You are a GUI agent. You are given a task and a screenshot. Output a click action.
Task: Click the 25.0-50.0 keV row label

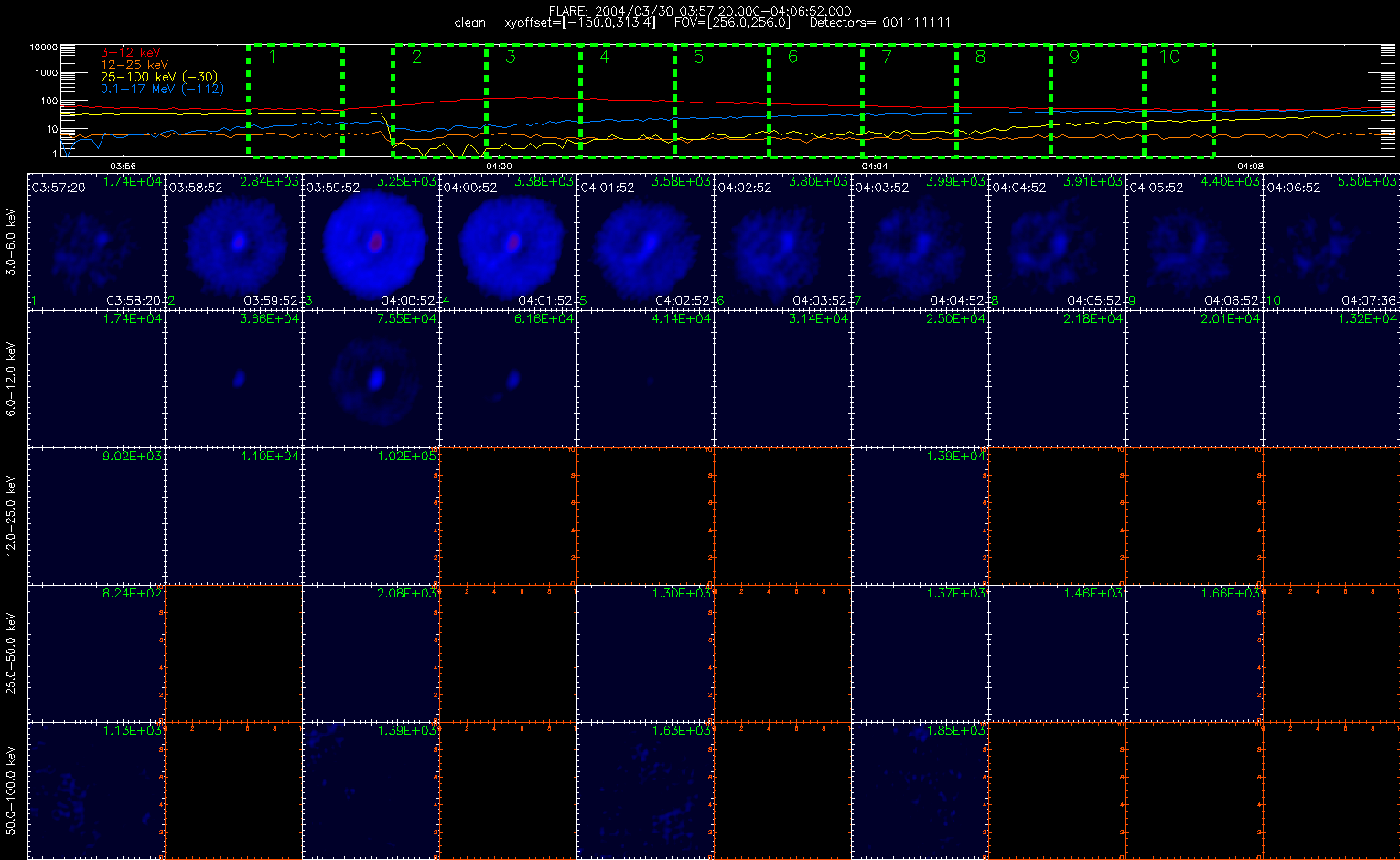(12, 653)
